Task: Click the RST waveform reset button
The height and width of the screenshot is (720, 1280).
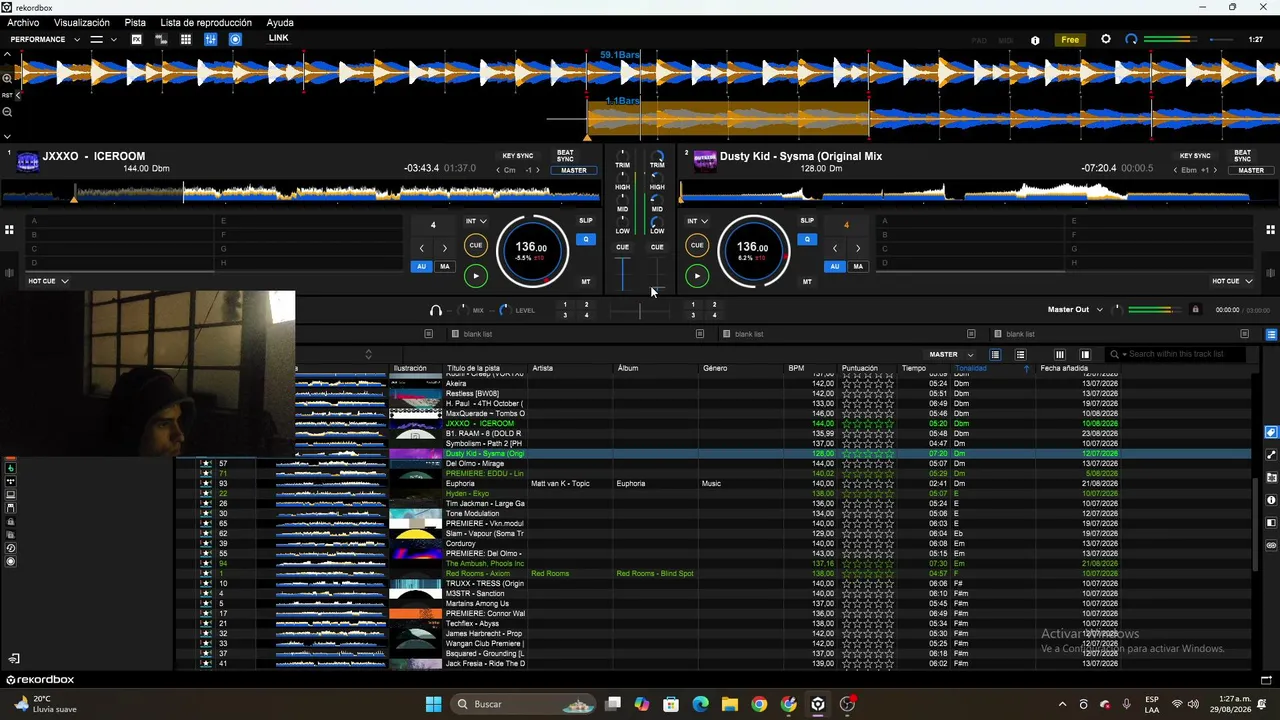Action: [x=7, y=95]
